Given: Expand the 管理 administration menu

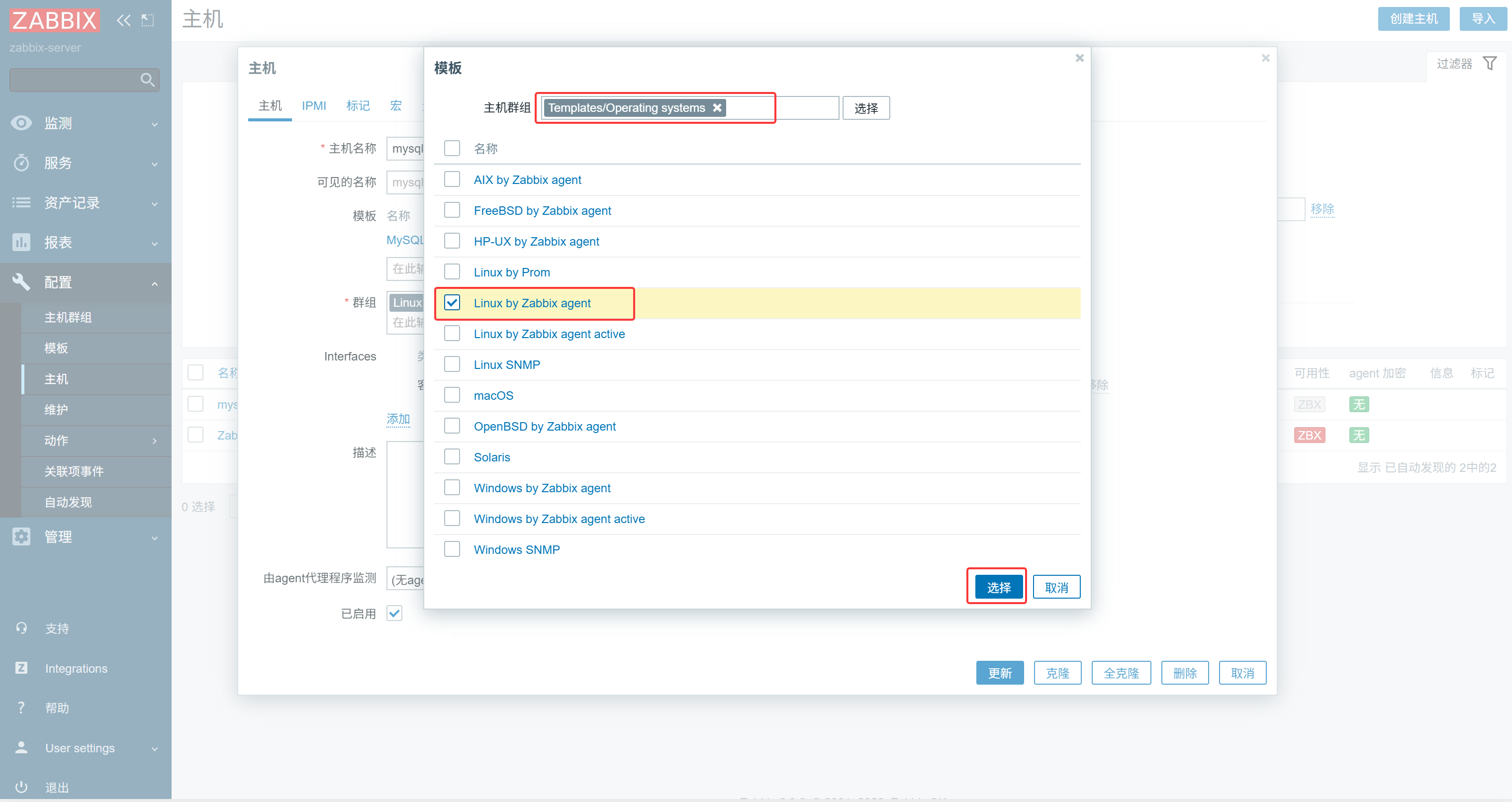Looking at the screenshot, I should 154,537.
